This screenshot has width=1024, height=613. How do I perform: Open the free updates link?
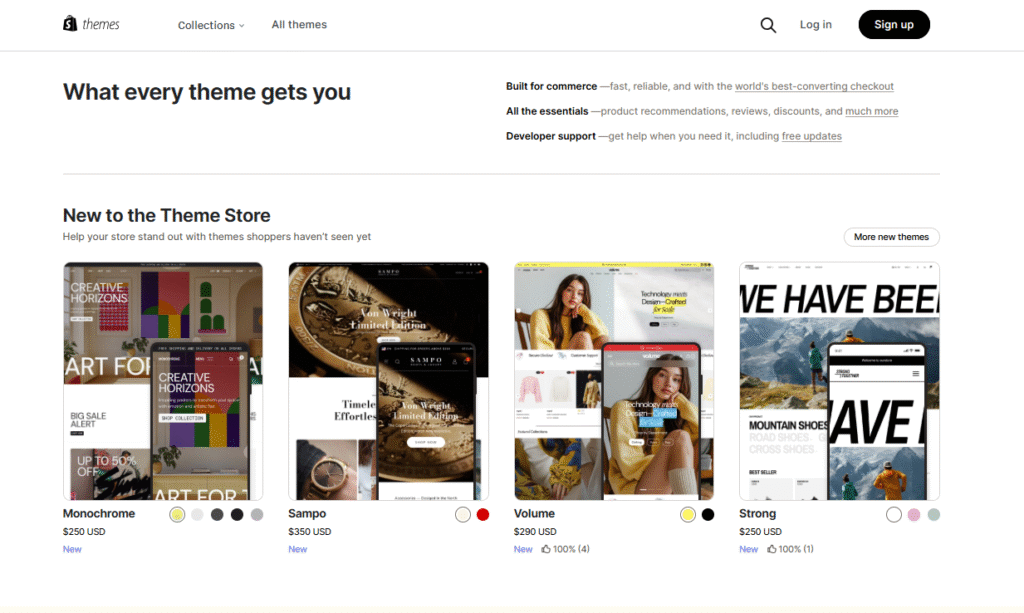811,136
